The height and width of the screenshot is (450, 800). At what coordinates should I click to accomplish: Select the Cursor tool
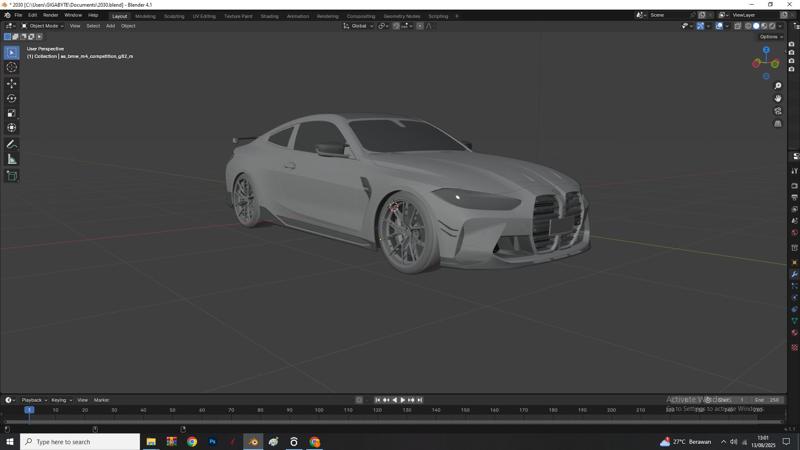tap(11, 67)
